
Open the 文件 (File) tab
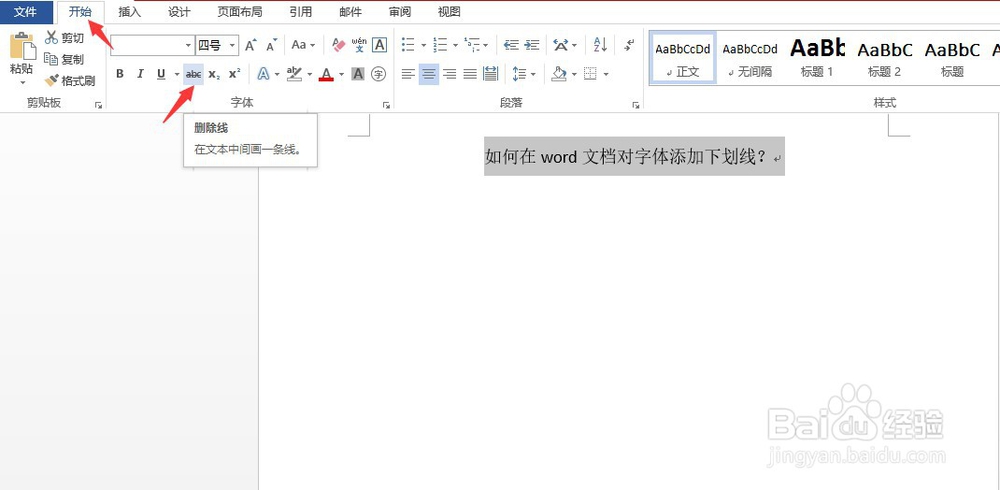[x=26, y=11]
